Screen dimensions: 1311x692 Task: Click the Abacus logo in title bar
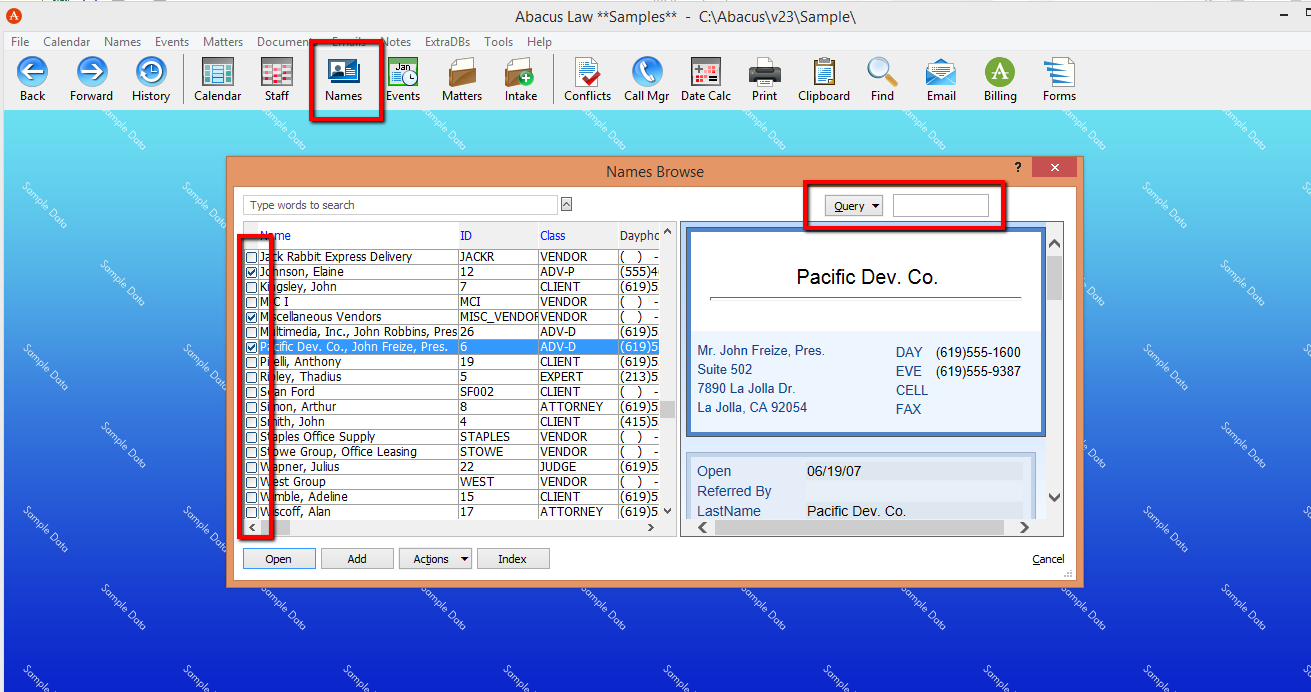tap(13, 16)
